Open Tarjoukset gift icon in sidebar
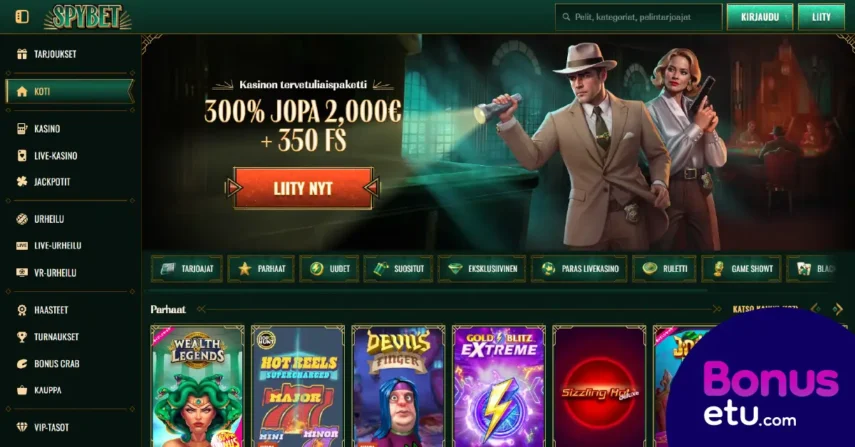 (x=22, y=54)
